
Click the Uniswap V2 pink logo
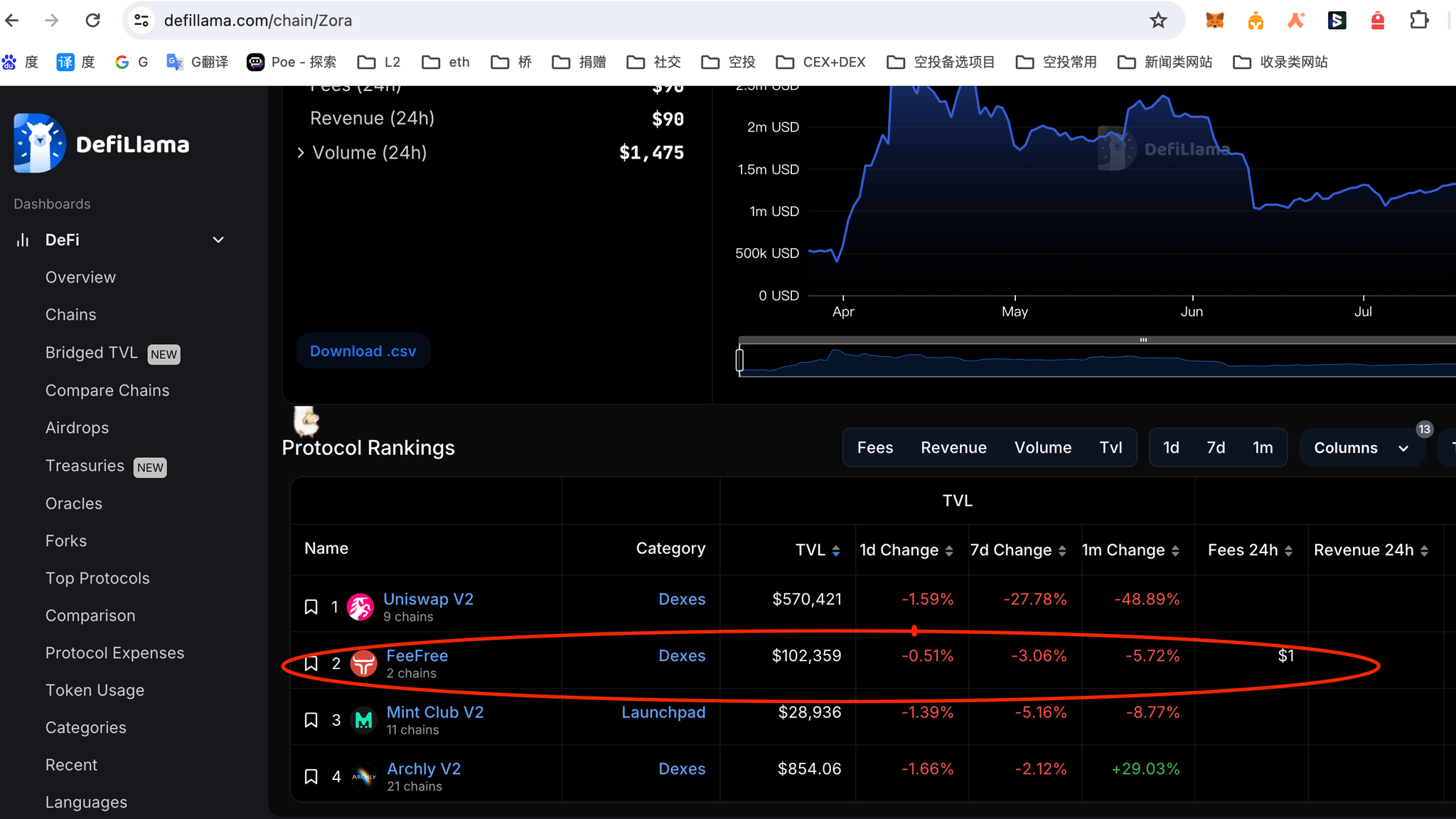coord(360,606)
